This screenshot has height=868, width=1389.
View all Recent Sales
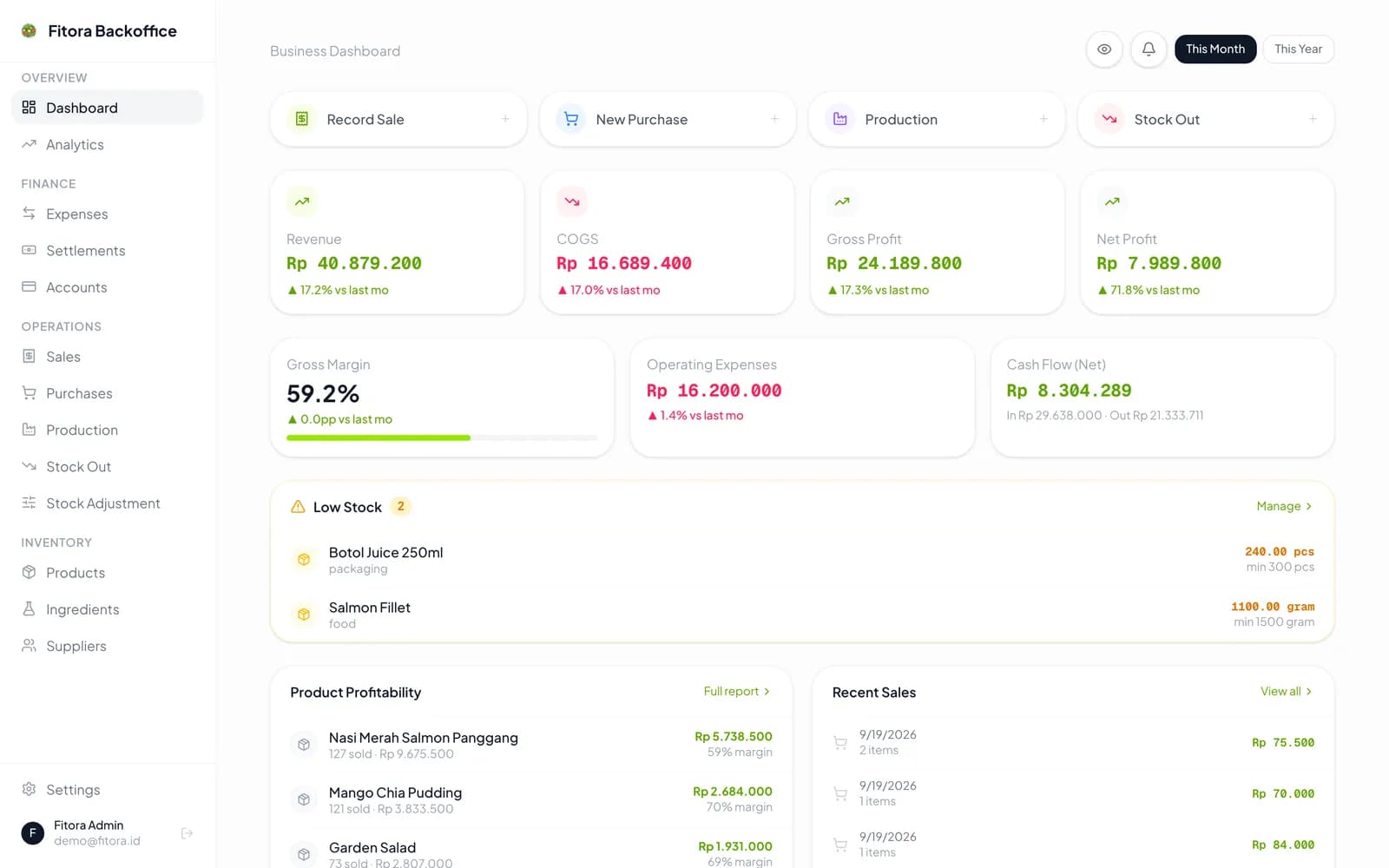click(x=1287, y=692)
